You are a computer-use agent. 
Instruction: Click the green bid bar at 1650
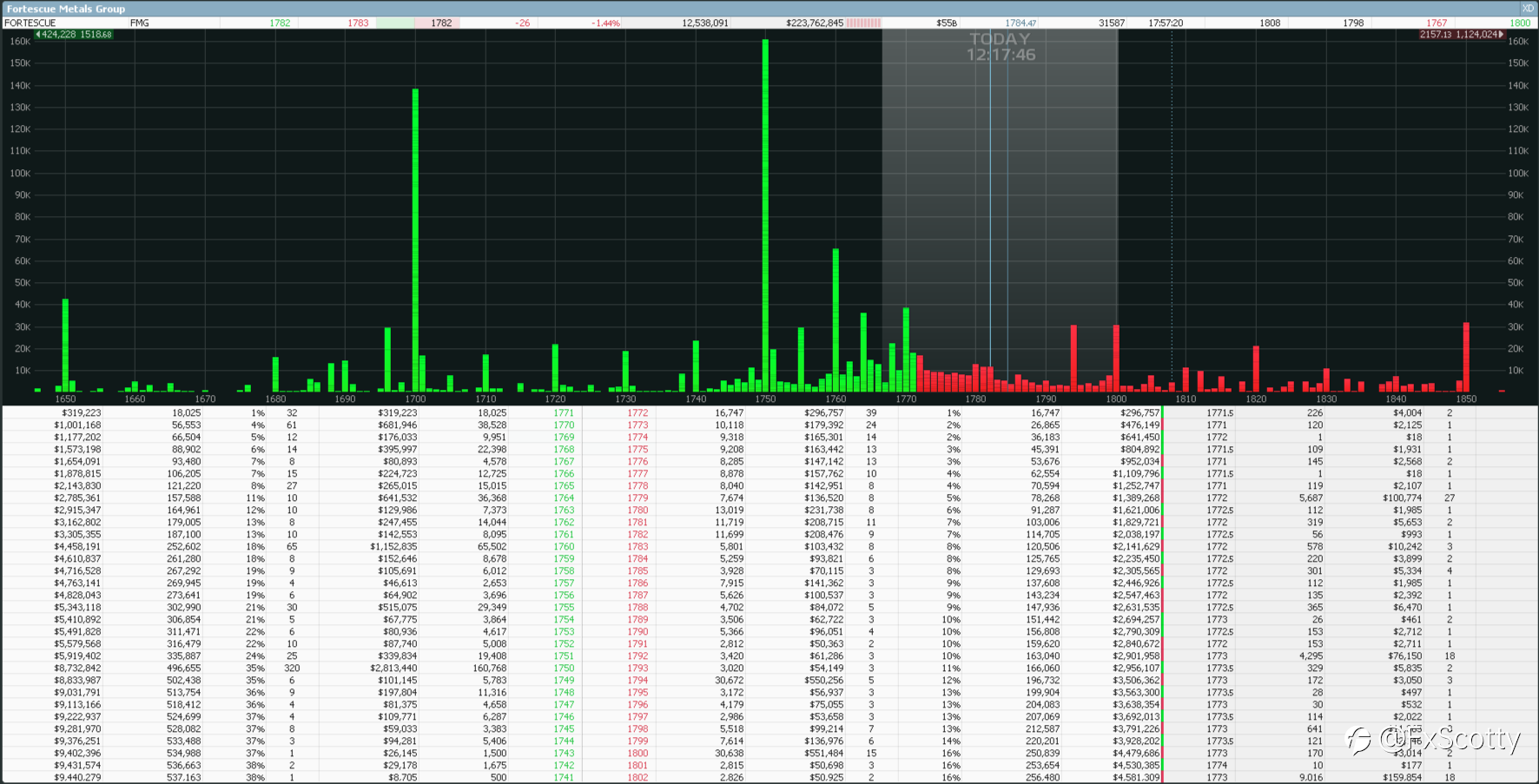65,346
